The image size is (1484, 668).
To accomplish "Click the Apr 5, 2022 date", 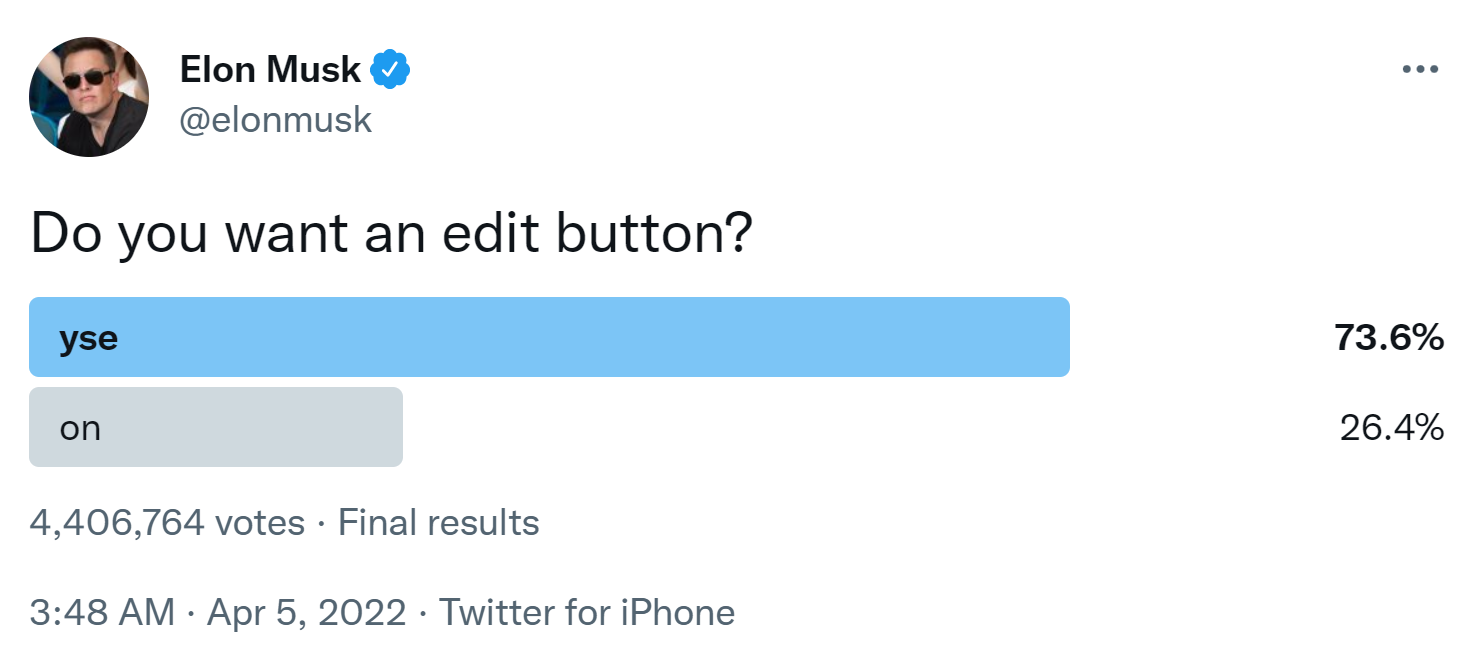I will coord(306,612).
